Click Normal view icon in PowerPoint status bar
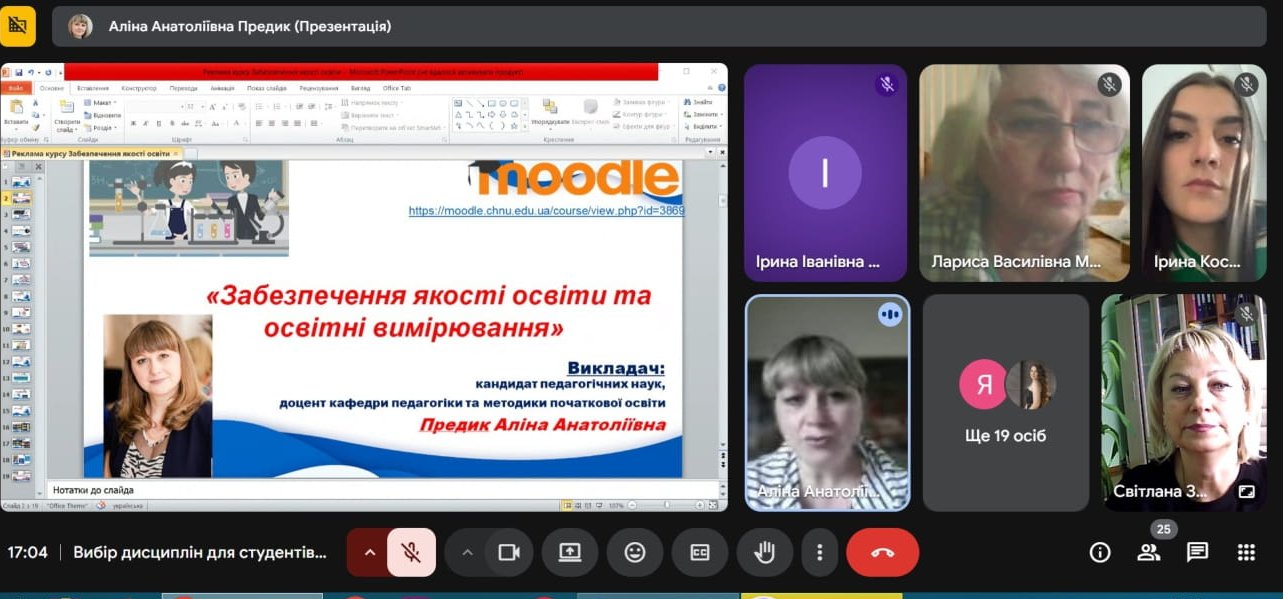Viewport: 1287px width, 599px height. [567, 505]
